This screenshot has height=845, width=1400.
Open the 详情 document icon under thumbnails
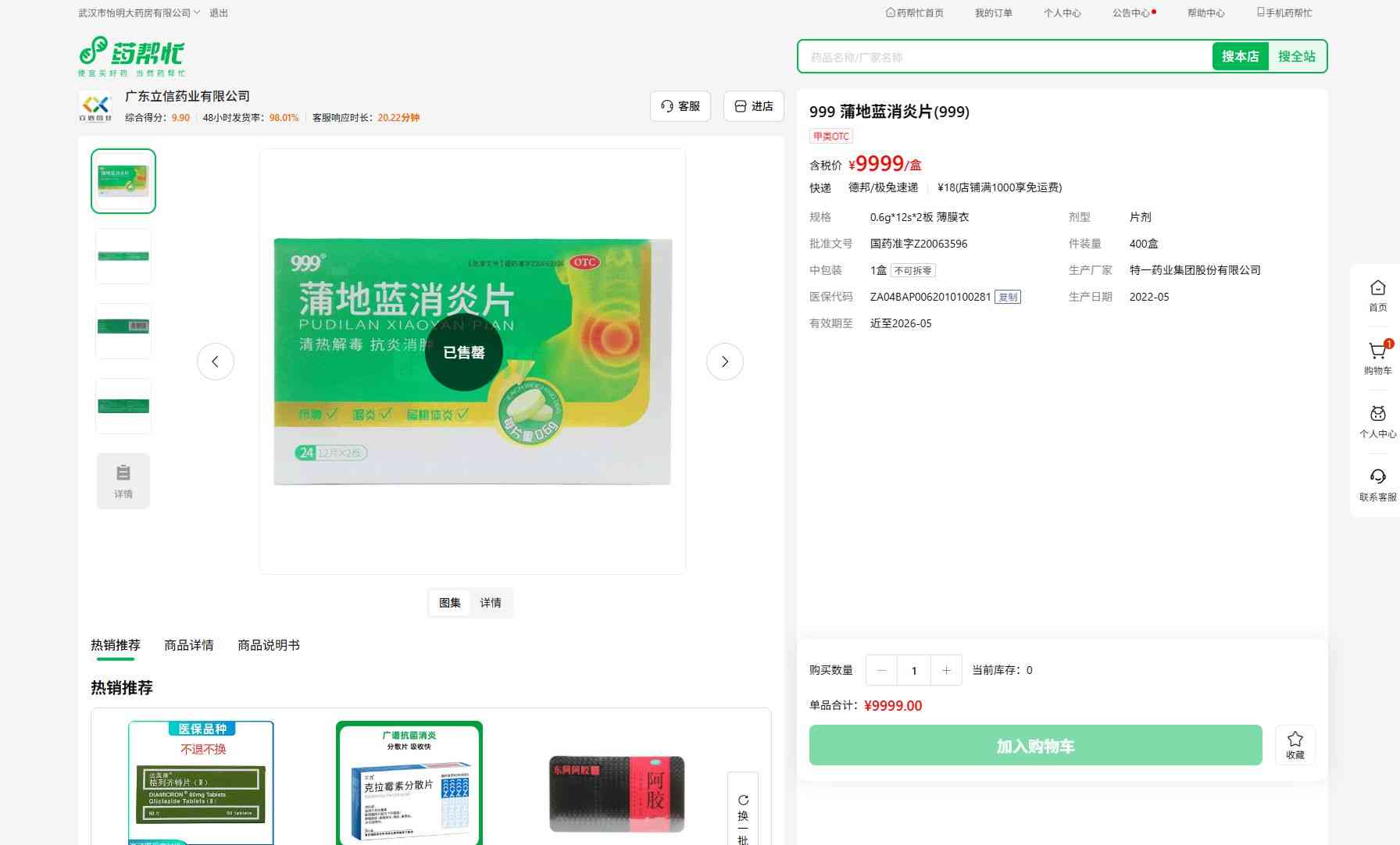pyautogui.click(x=123, y=480)
